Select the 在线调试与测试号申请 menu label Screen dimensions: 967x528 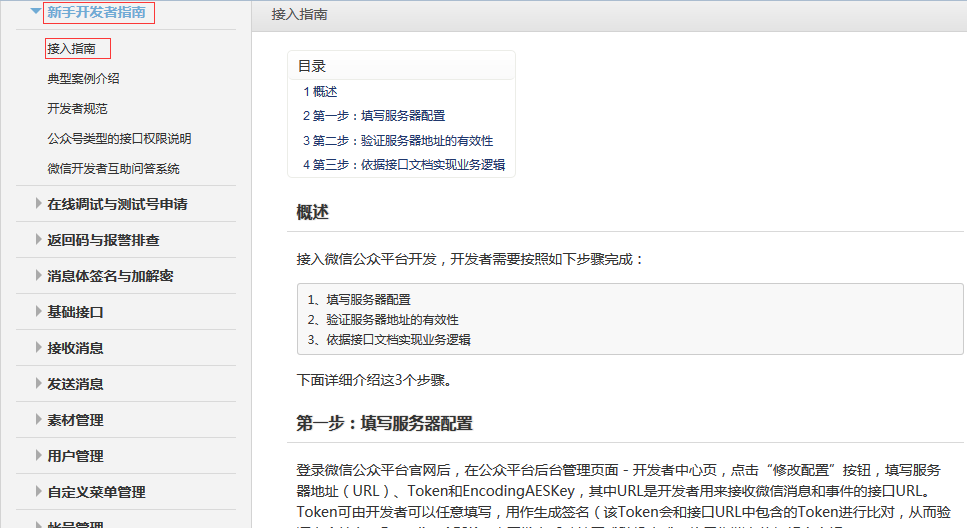(117, 204)
